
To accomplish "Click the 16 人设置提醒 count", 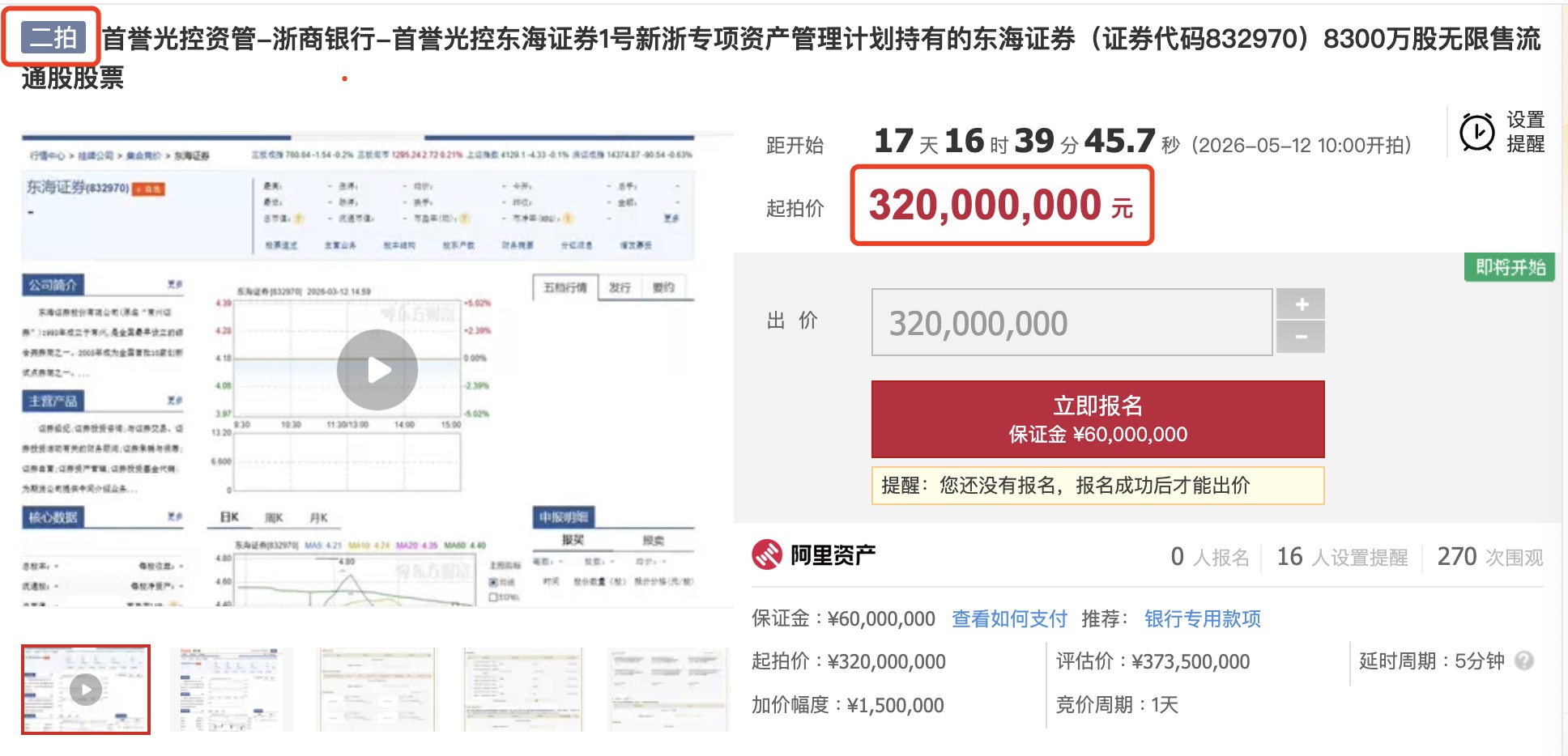I will point(1342,557).
